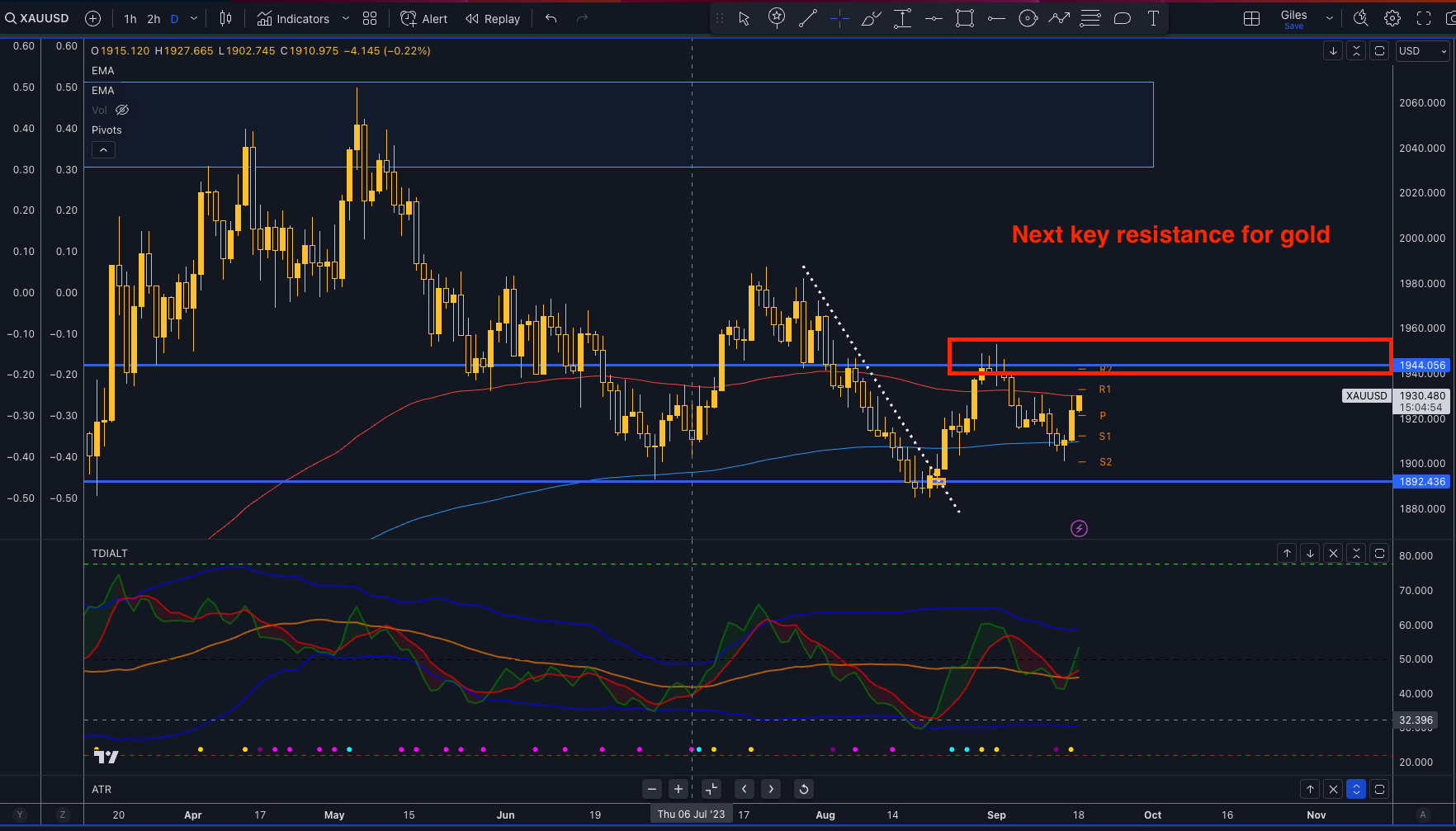Open the favorites star drawing tool
Screen dimensions: 1456x831
[x=777, y=18]
